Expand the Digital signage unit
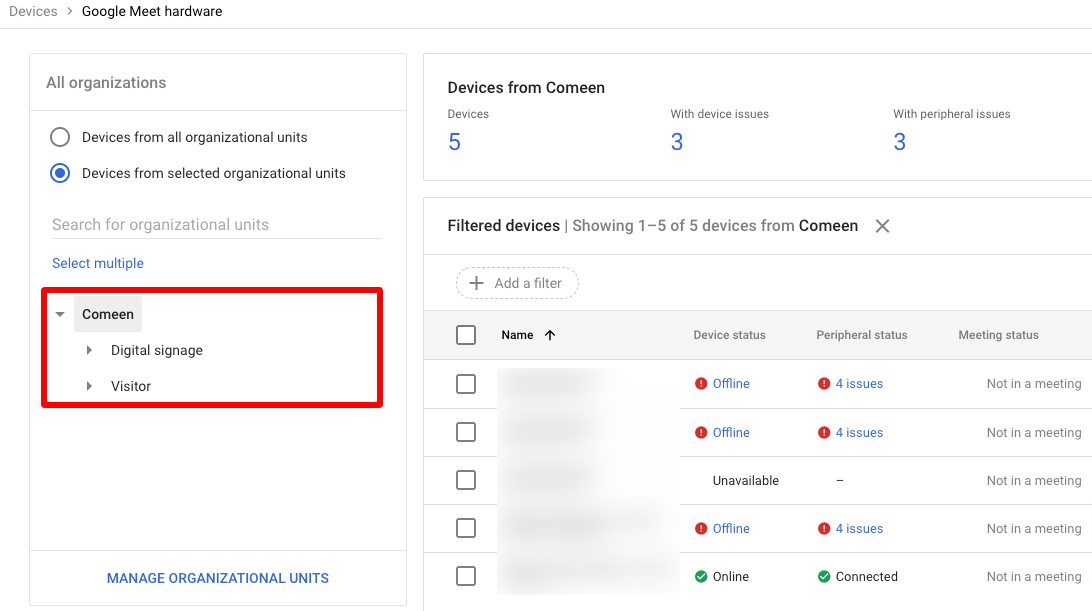Image resolution: width=1092 pixels, height=611 pixels. (89, 350)
